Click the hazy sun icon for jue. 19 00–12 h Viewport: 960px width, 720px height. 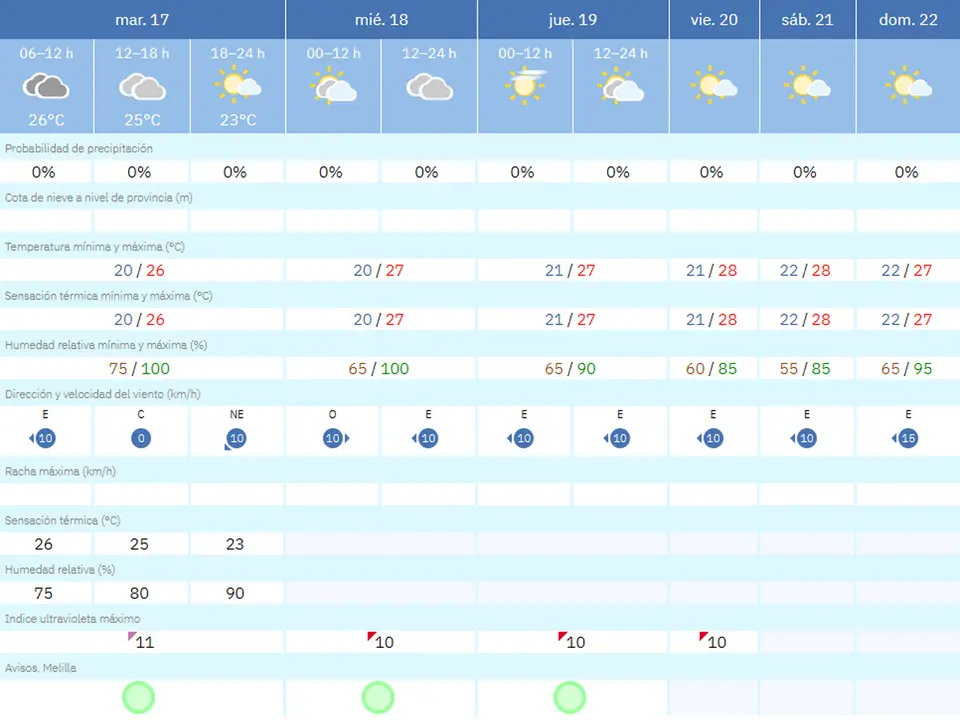[x=525, y=85]
